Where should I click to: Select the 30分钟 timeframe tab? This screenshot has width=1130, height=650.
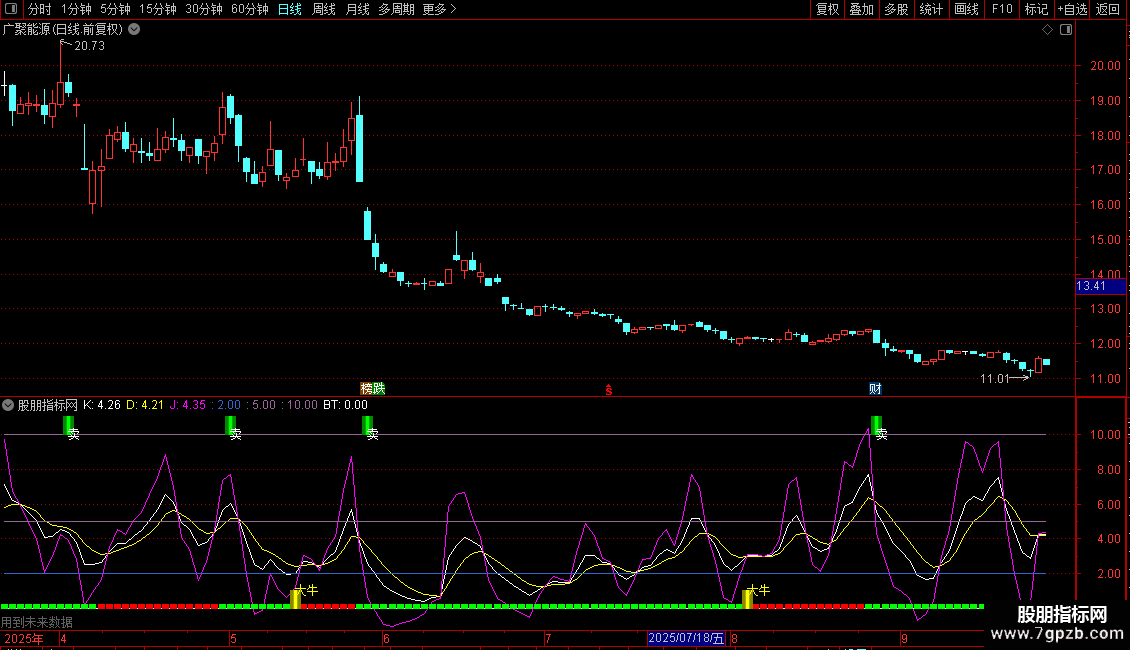click(204, 9)
